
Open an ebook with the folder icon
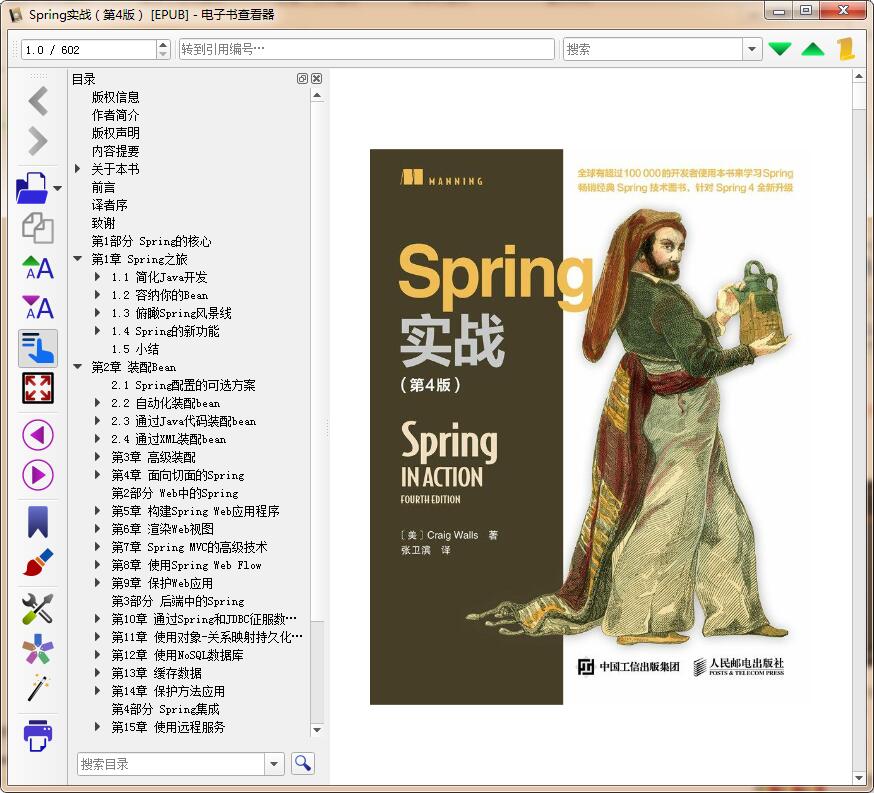[32, 187]
